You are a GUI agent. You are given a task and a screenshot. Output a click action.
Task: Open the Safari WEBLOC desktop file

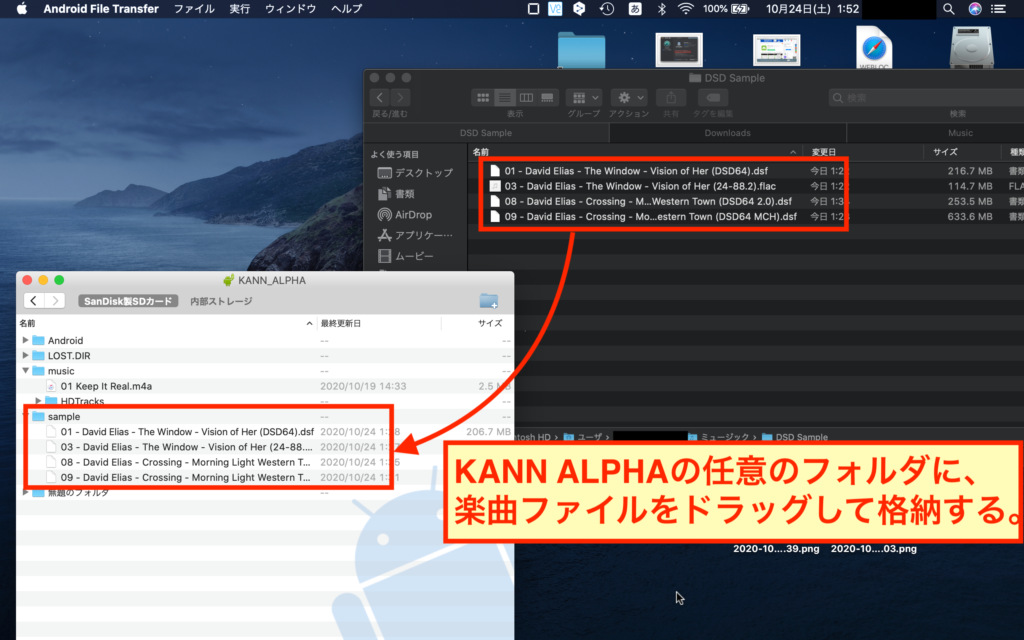pos(874,48)
